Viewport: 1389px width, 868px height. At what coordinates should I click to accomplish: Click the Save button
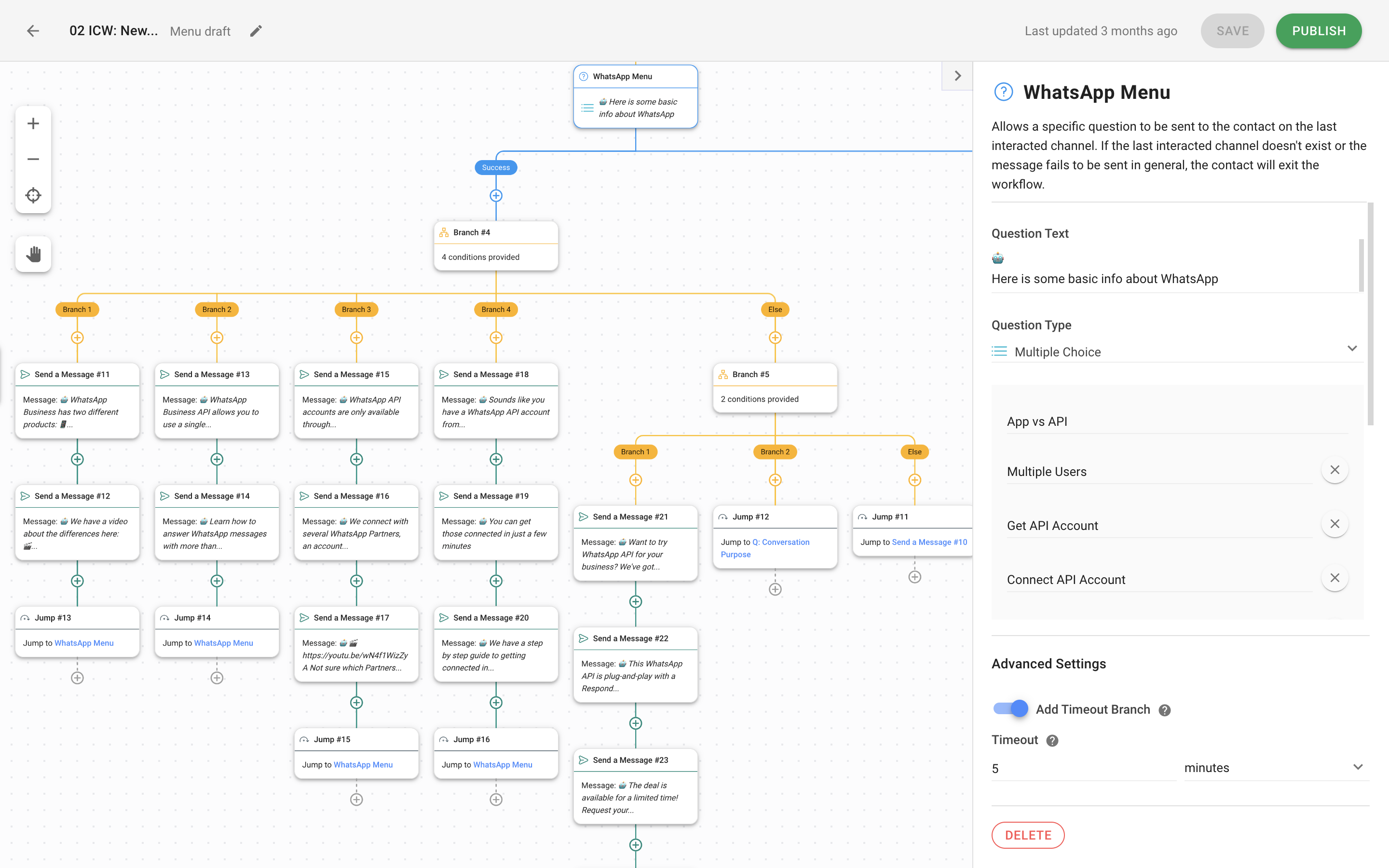click(1232, 31)
